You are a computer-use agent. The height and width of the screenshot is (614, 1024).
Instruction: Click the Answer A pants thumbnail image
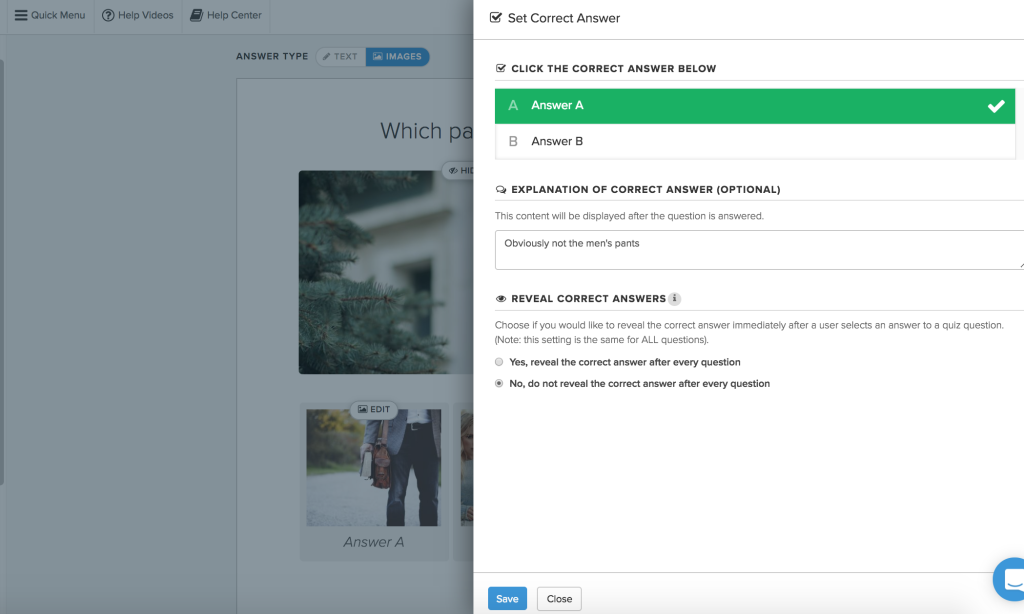coord(374,468)
